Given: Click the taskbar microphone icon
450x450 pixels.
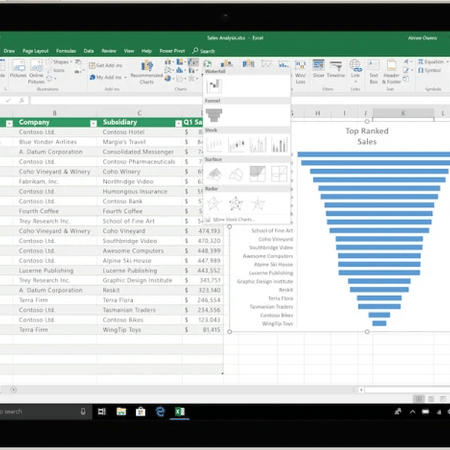Looking at the screenshot, I should click(x=83, y=412).
